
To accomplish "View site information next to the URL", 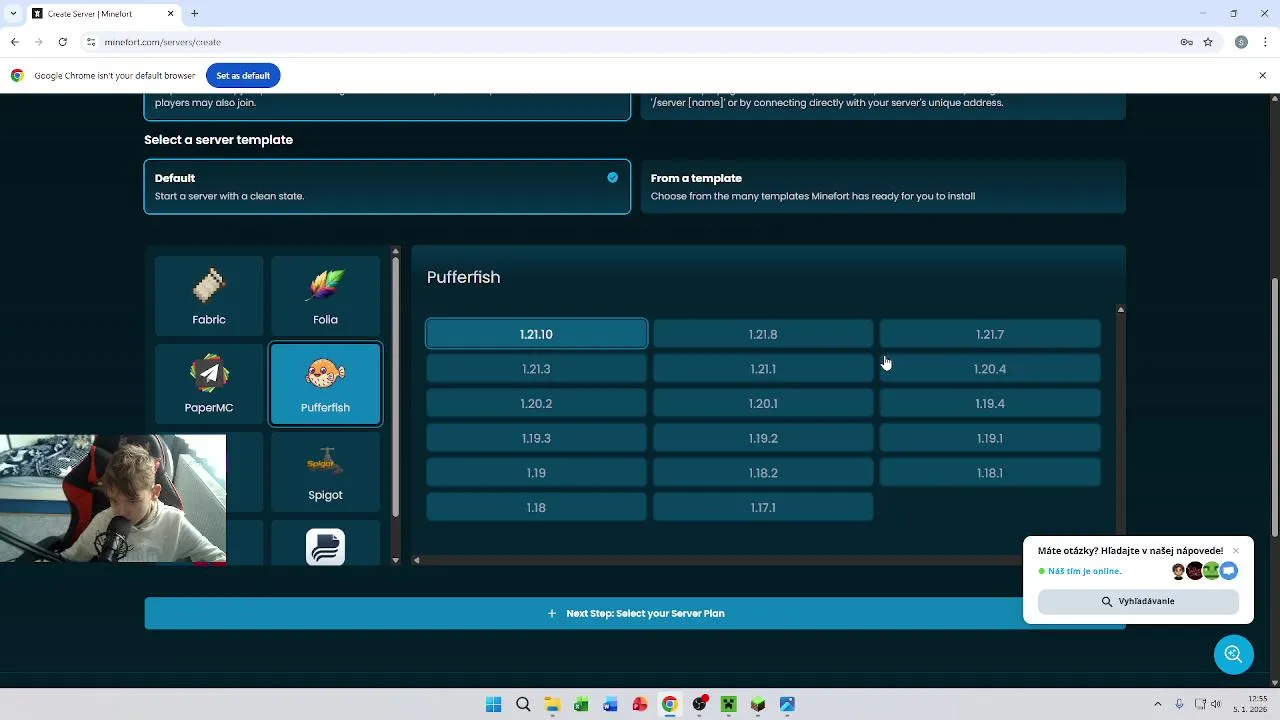I will pyautogui.click(x=90, y=42).
